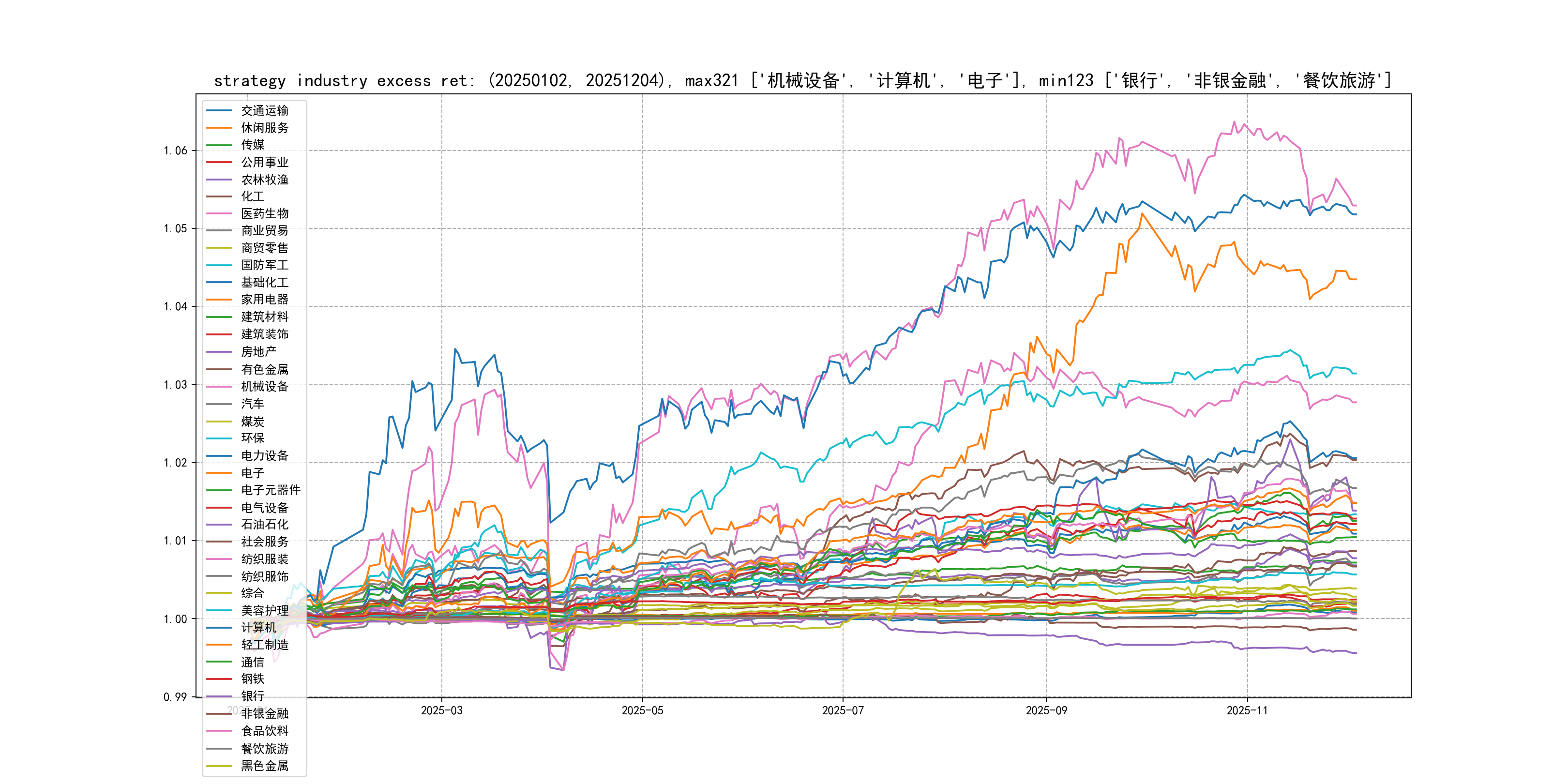The image size is (1568, 784).
Task: Select the 房地产 purple legend swatch
Action: 219,352
